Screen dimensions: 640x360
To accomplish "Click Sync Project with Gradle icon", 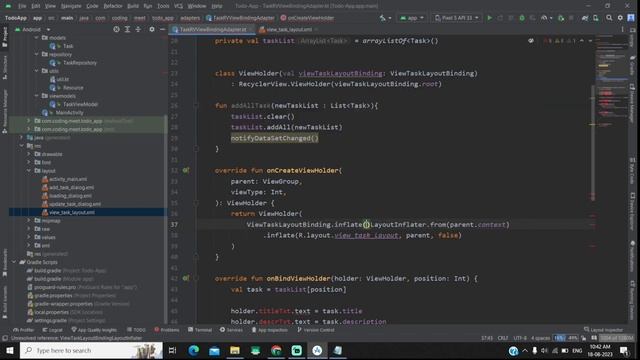I will [584, 18].
